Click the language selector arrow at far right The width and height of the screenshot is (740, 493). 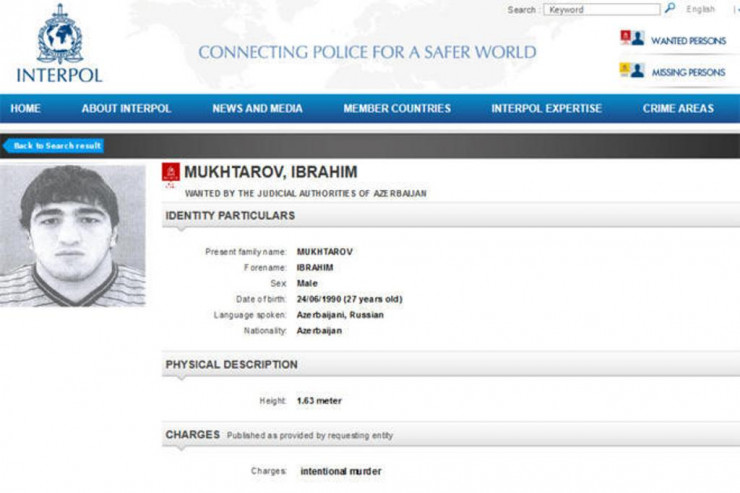(x=735, y=10)
